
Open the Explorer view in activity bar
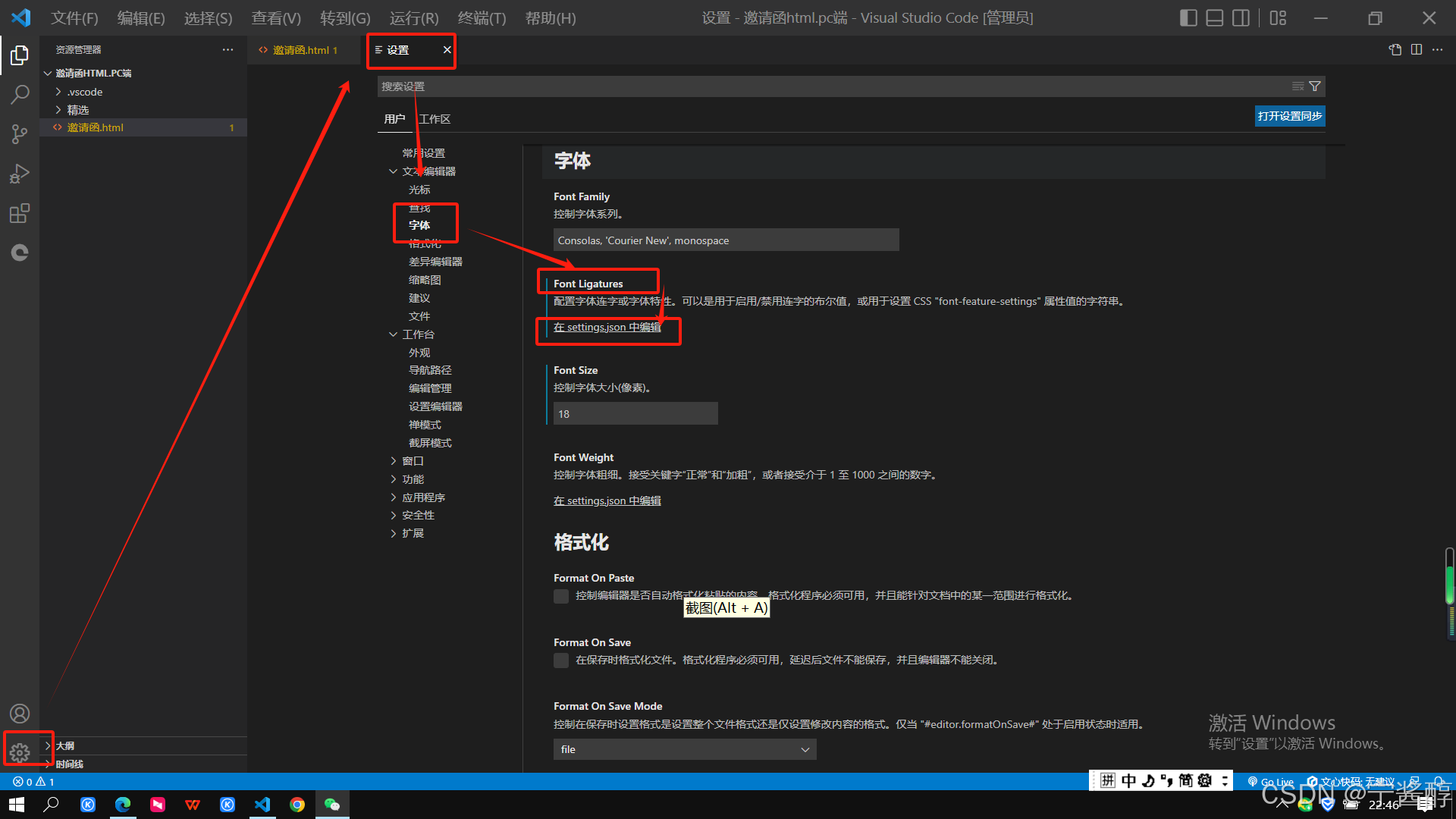click(20, 55)
